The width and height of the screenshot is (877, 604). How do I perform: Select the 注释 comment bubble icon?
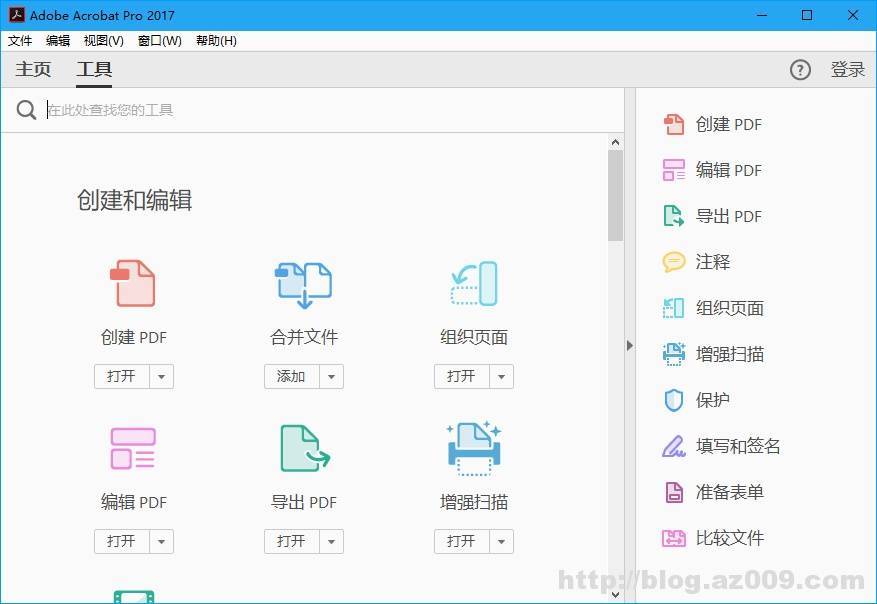673,262
